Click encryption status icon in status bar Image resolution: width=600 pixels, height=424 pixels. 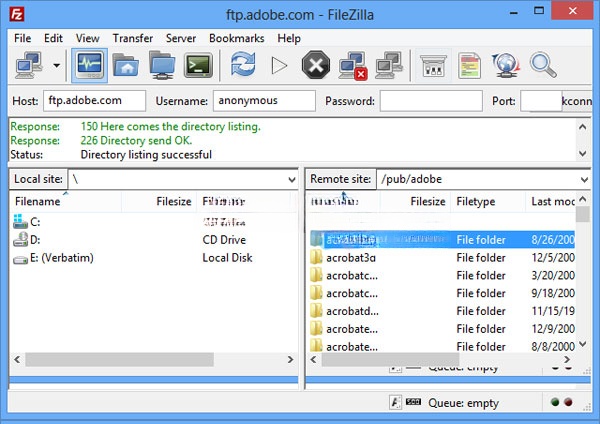[x=395, y=402]
